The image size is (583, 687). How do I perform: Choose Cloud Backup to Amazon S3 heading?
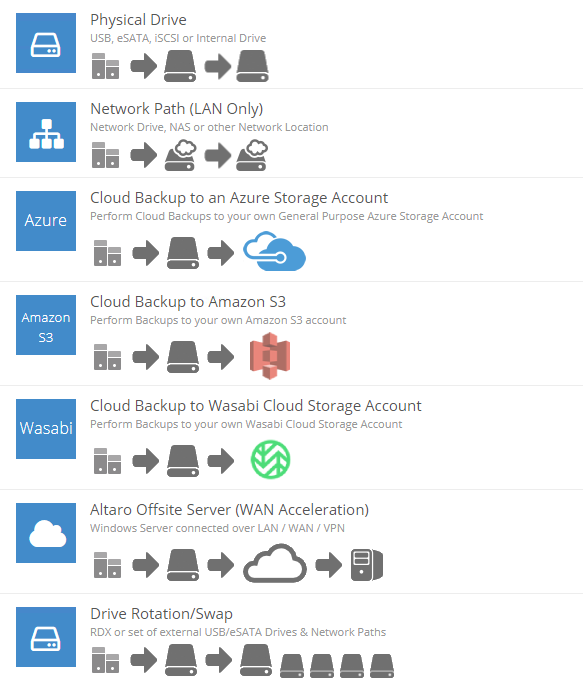(x=188, y=302)
